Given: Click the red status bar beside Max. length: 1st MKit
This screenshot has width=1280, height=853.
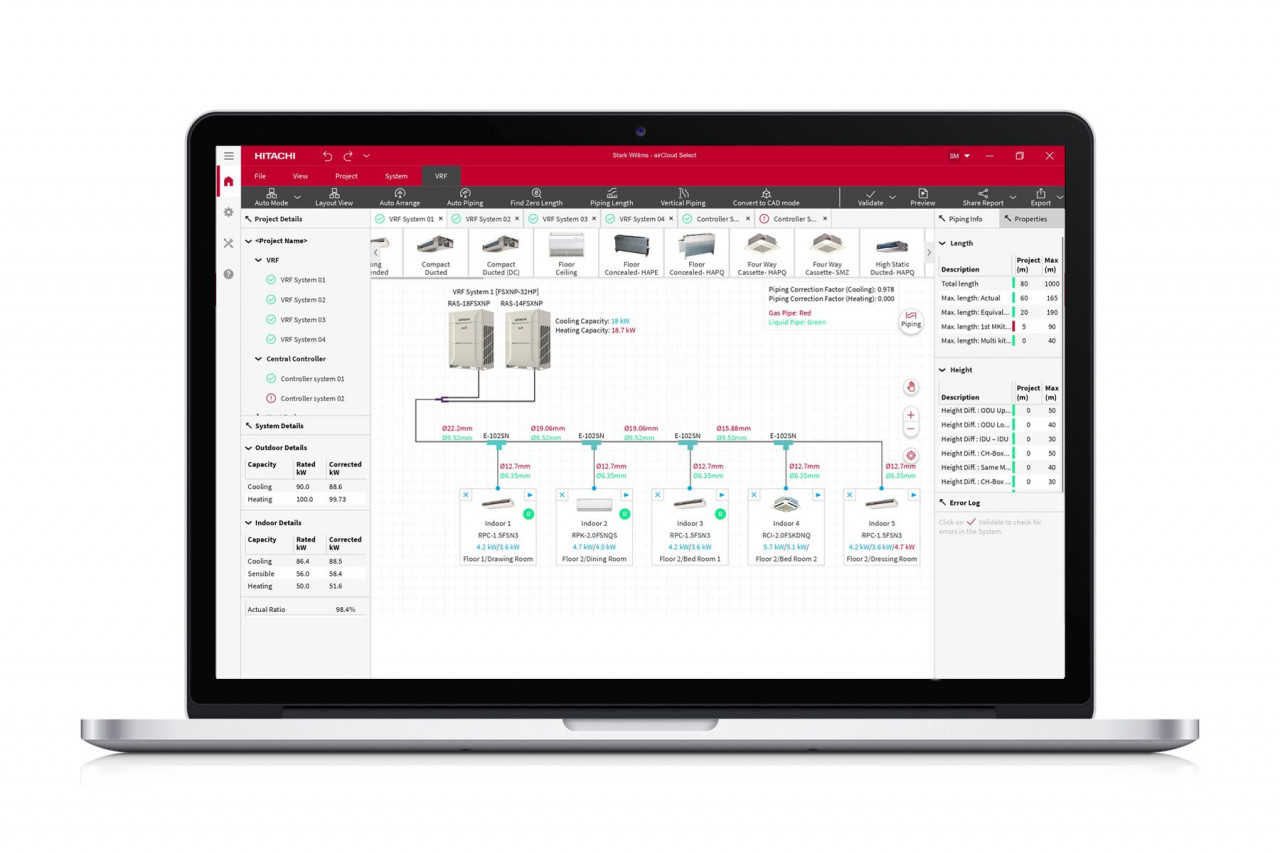Looking at the screenshot, I should pos(1014,326).
